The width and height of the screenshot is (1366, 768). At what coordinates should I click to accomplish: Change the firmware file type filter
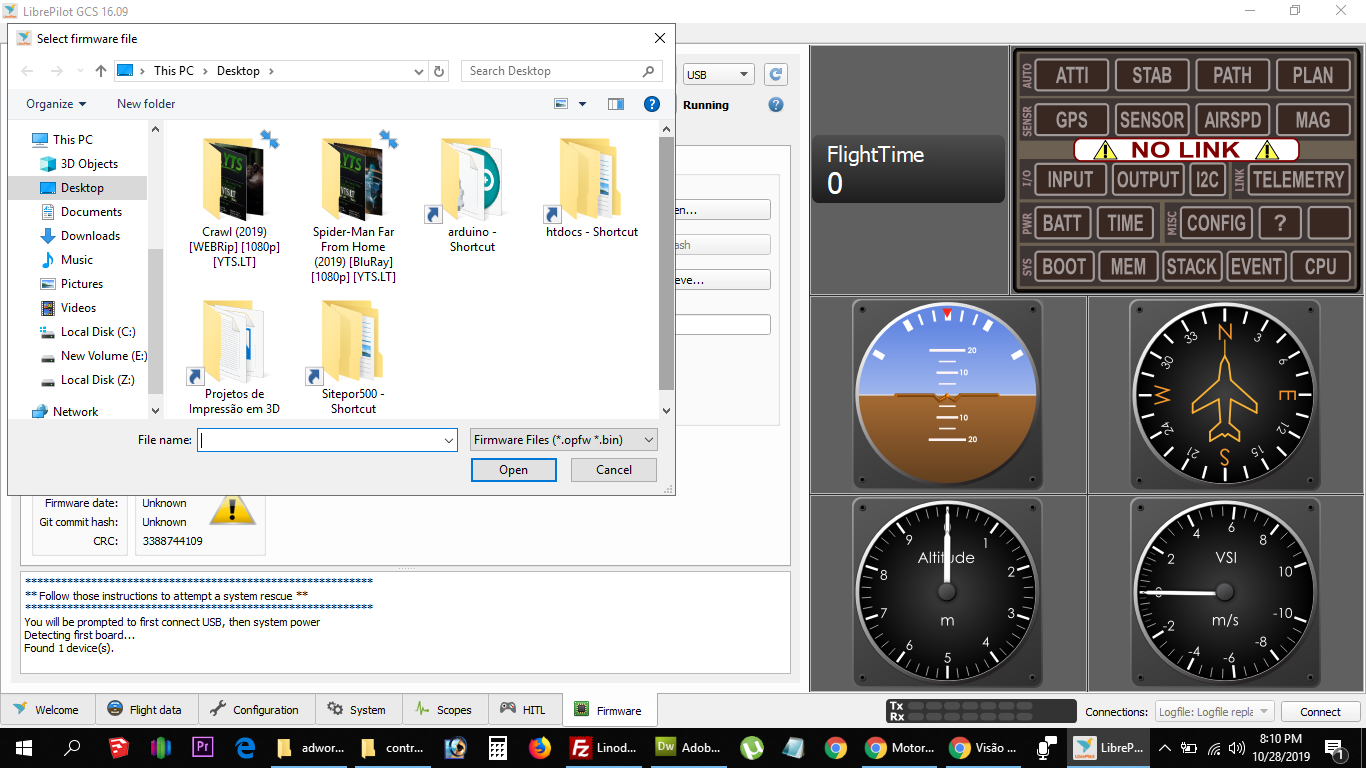(x=563, y=439)
